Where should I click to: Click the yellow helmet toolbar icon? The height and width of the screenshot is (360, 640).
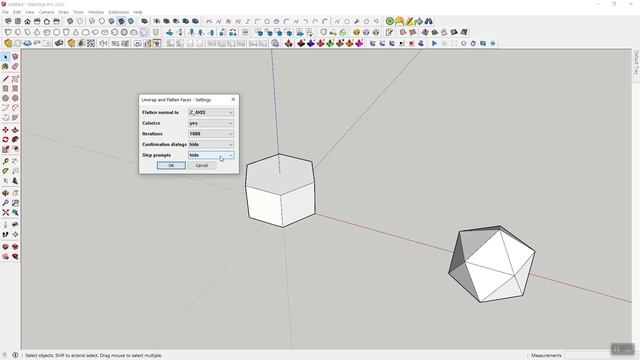(400, 21)
